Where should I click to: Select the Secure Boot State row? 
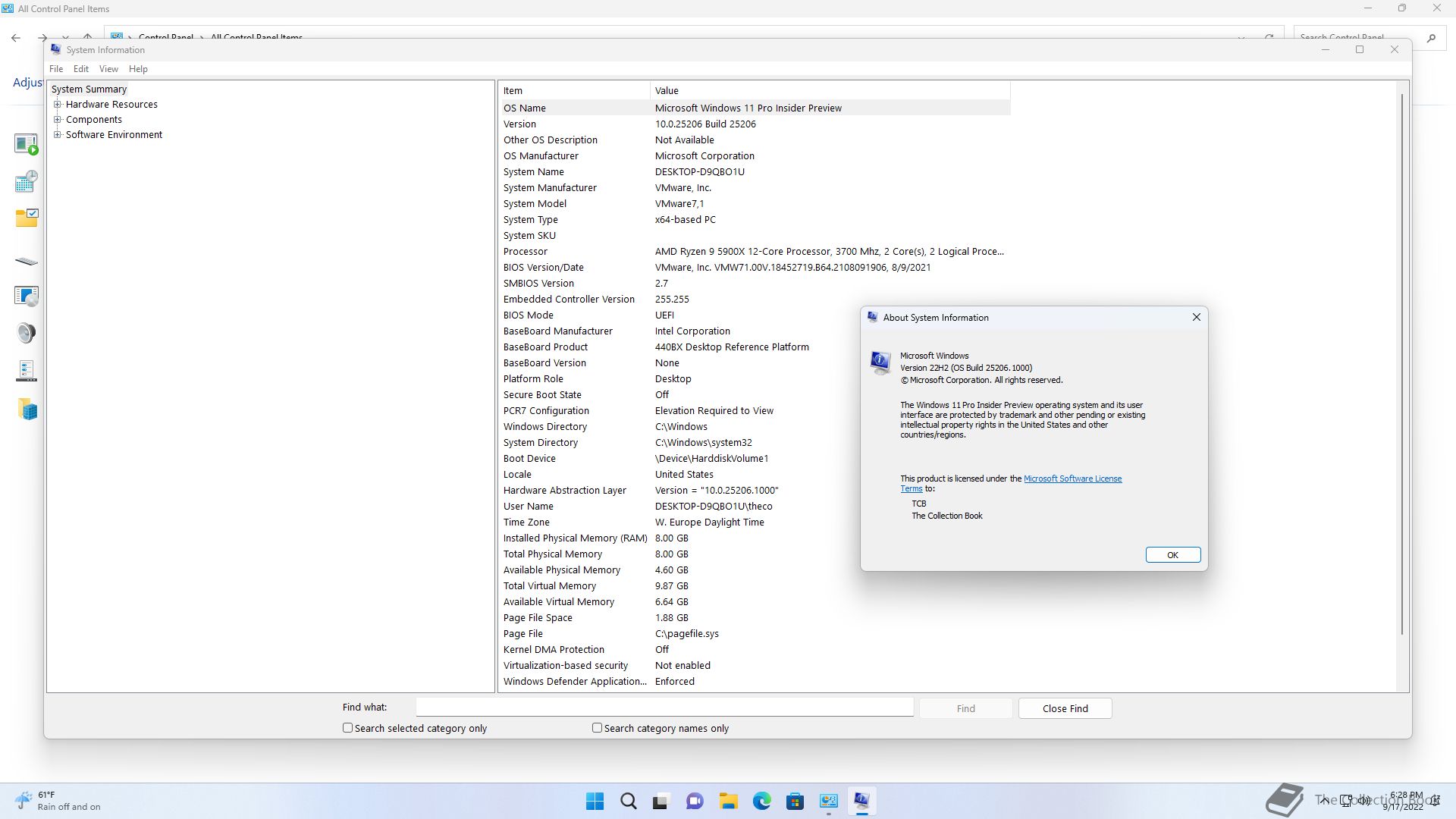(x=755, y=395)
